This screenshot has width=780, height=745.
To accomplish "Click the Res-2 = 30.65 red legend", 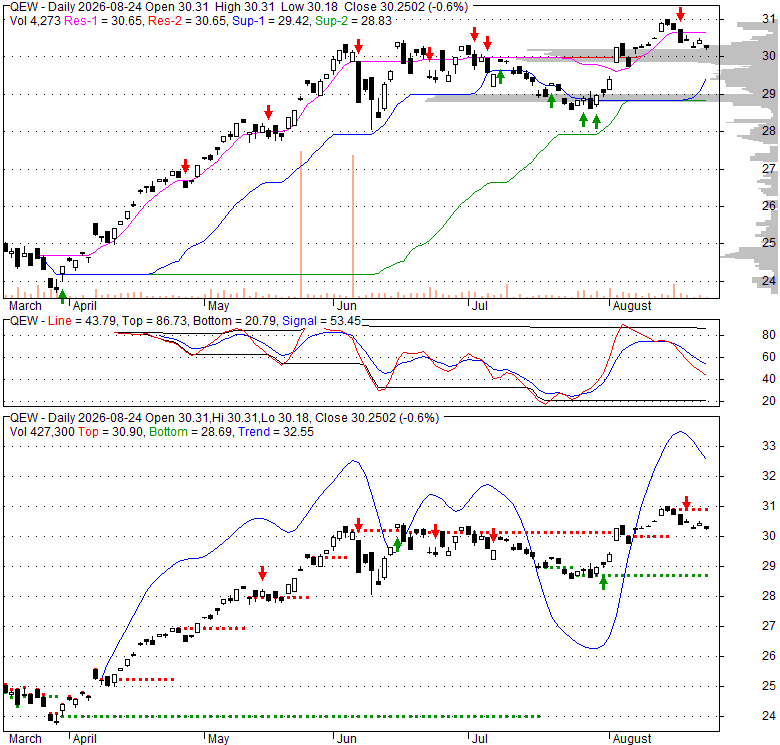I will pos(187,21).
